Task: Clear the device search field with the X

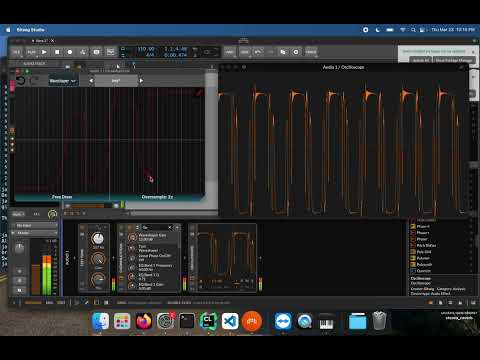Action: (170, 227)
